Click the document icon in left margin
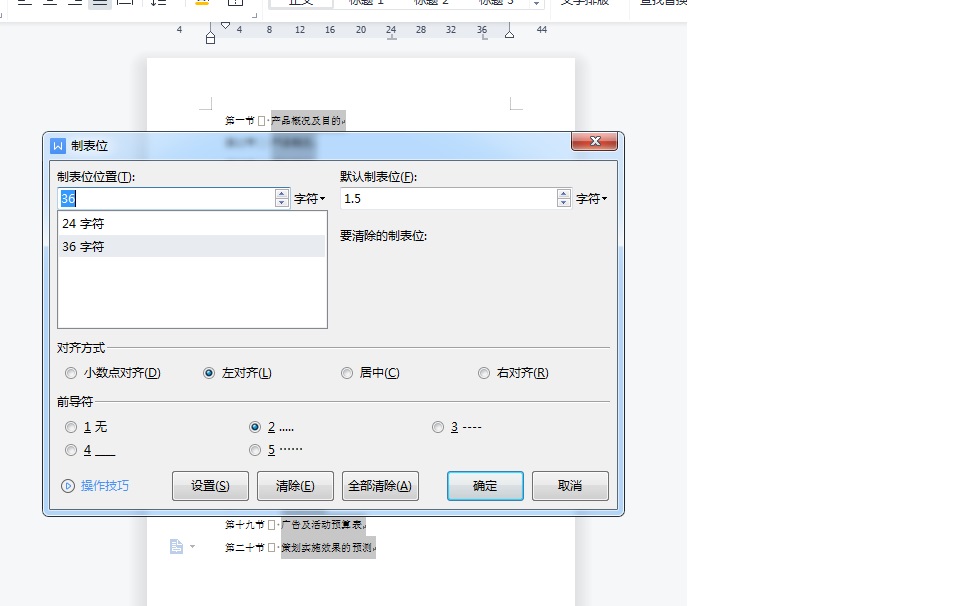Viewport: 960px width, 606px height. pyautogui.click(x=176, y=546)
